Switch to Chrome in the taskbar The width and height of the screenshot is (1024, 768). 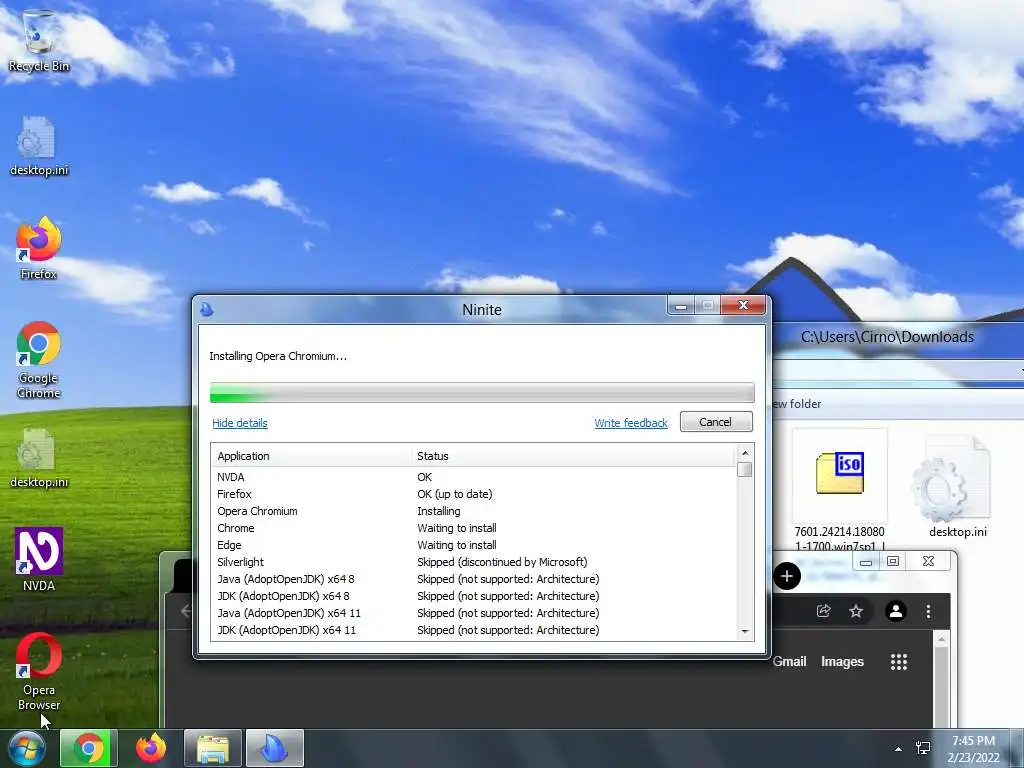[89, 748]
